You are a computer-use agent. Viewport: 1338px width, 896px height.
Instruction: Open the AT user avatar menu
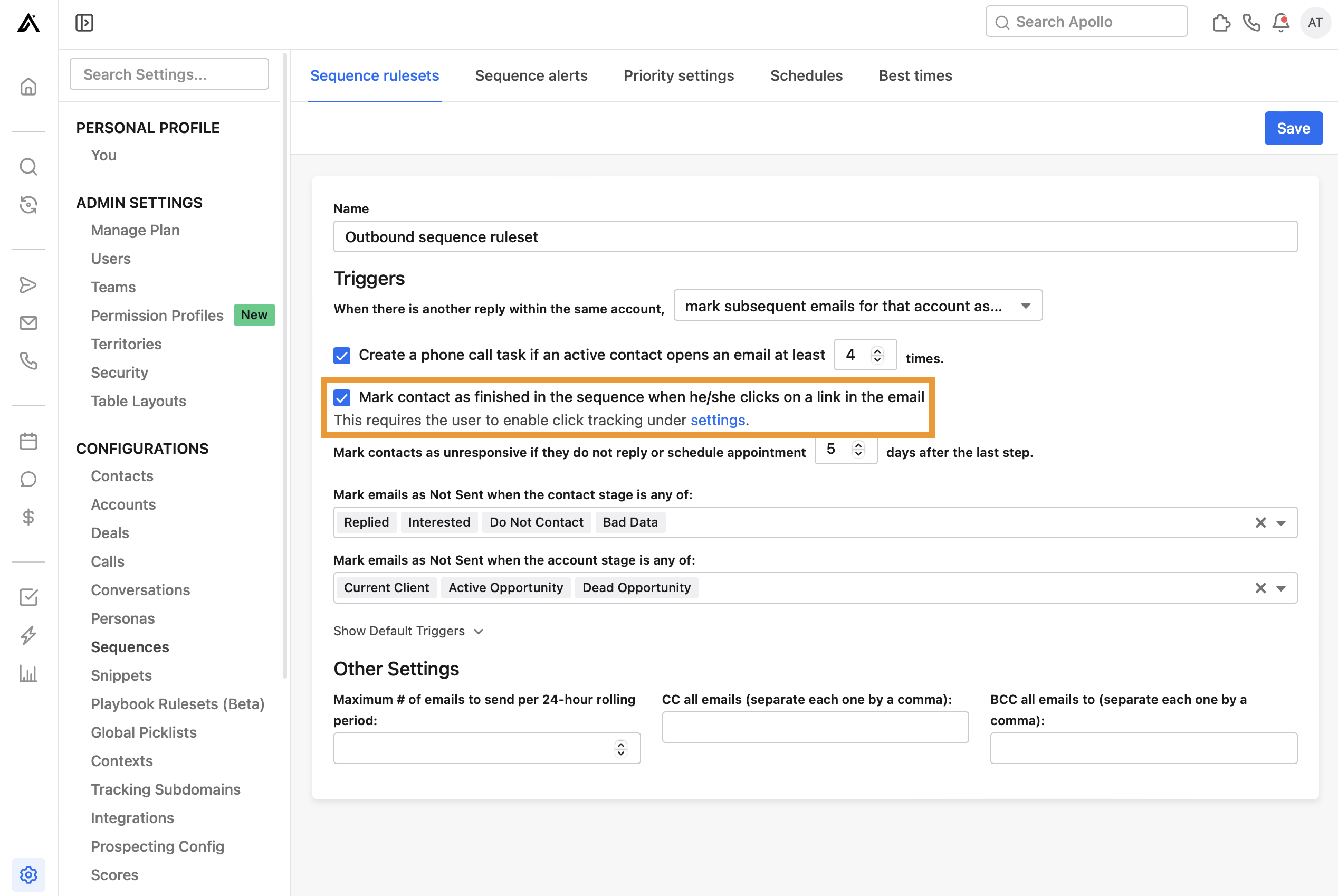(1315, 23)
